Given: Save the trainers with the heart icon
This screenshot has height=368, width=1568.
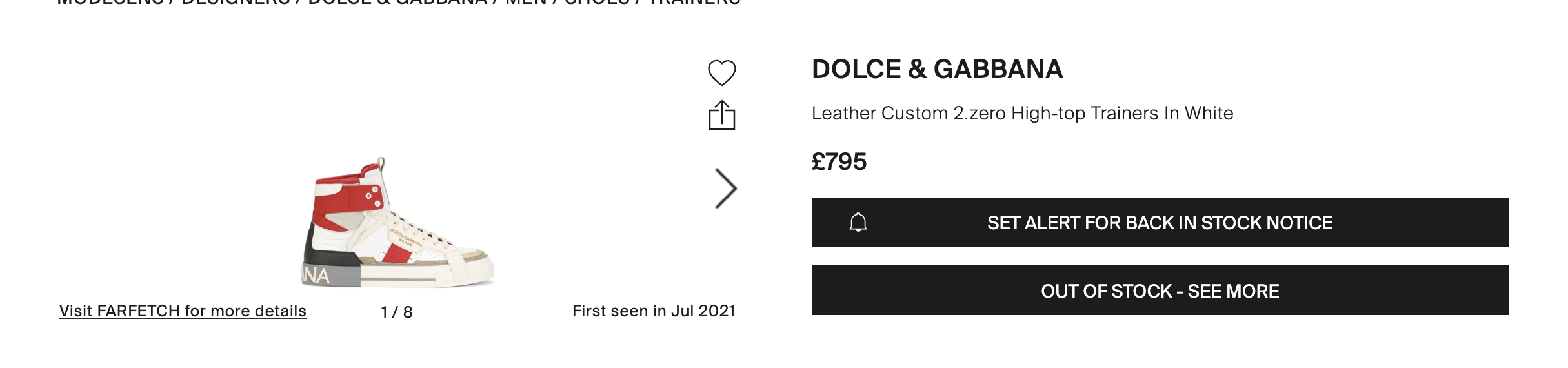Looking at the screenshot, I should [x=721, y=72].
